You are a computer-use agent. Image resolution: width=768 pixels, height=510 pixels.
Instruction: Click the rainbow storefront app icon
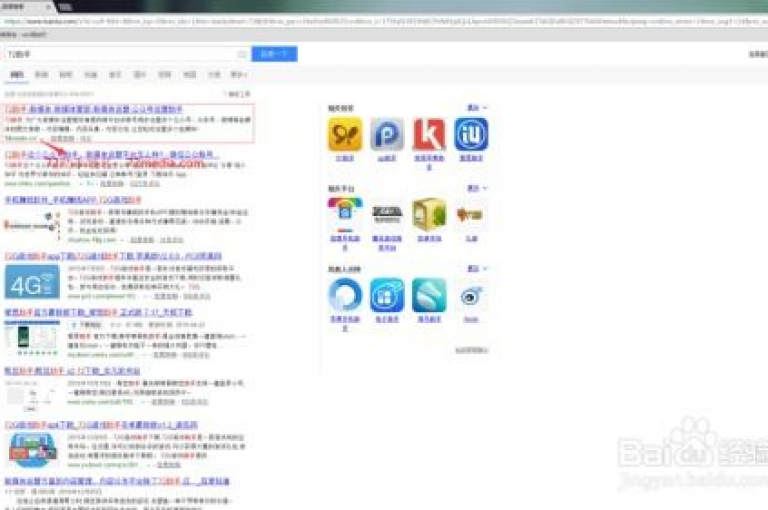click(345, 215)
